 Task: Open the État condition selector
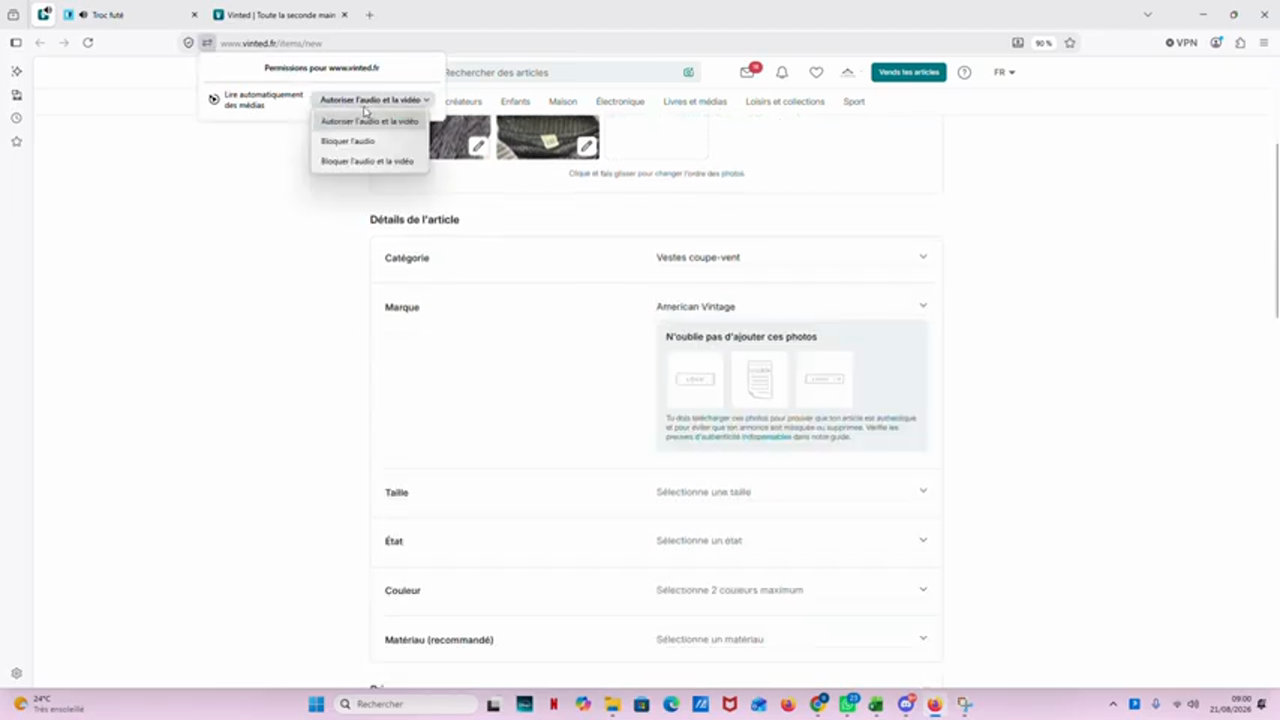[656, 541]
